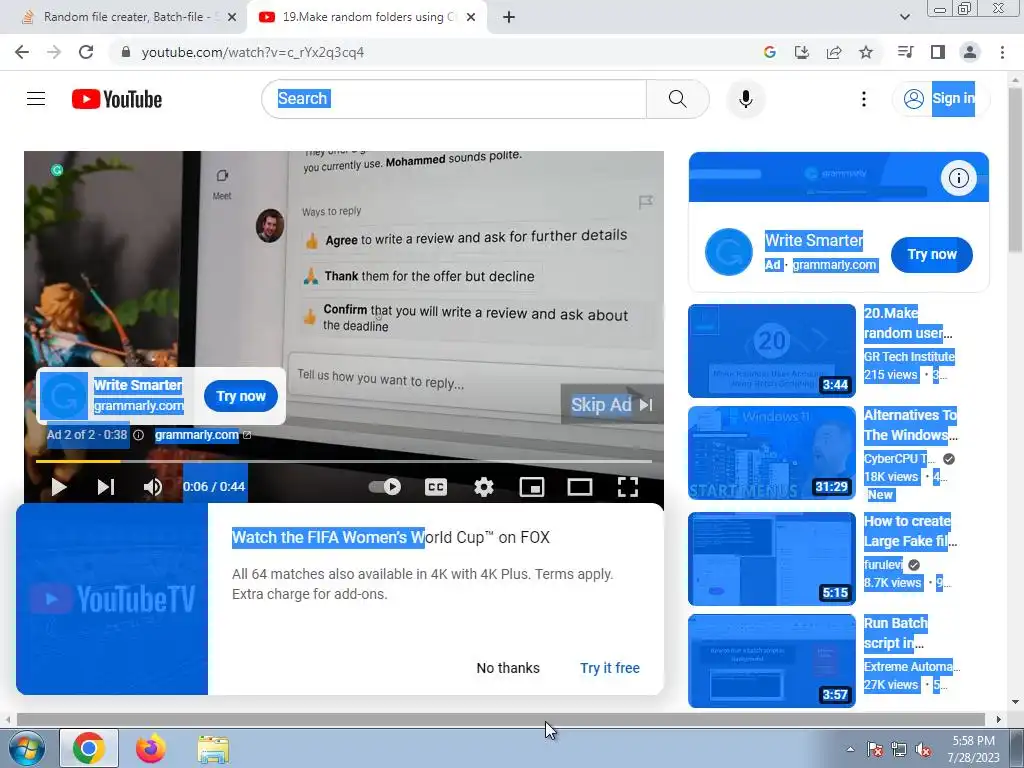Click the flag icon in the video frame
The width and height of the screenshot is (1024, 768).
(645, 202)
